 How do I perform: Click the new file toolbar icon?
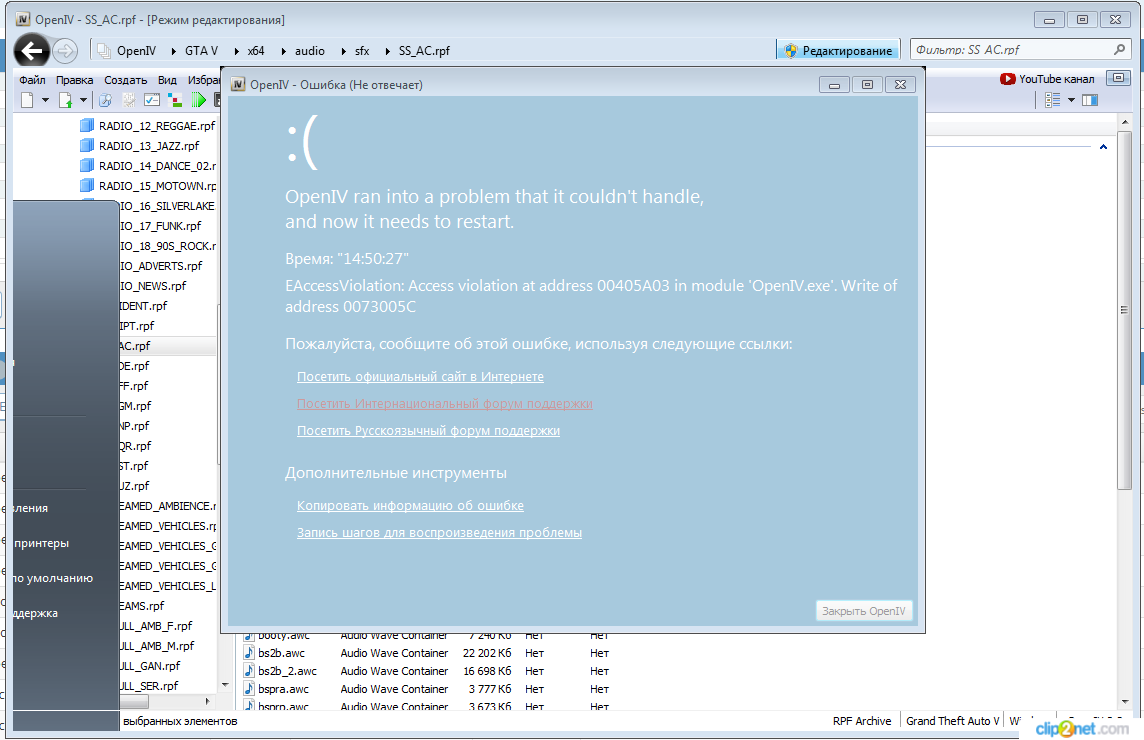[x=28, y=100]
